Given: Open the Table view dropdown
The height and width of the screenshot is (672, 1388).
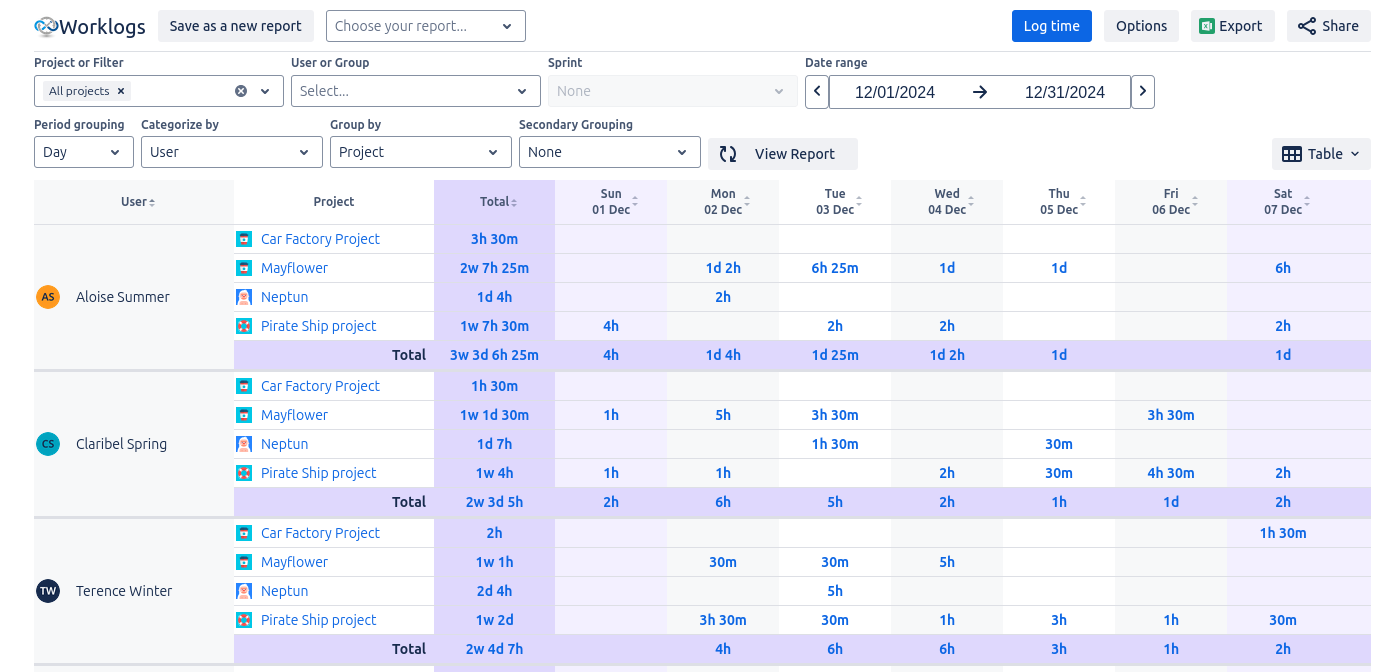Looking at the screenshot, I should pos(1321,154).
